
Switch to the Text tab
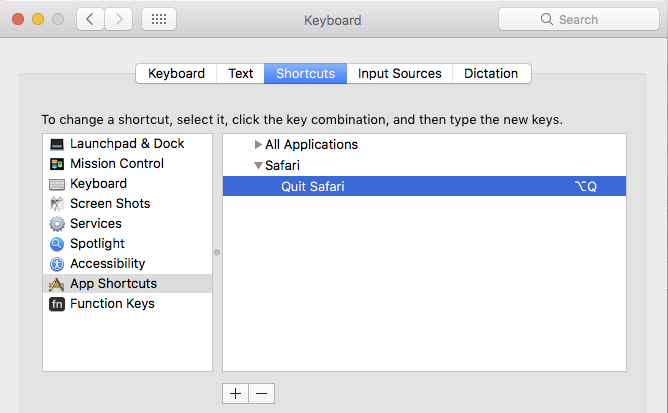241,73
